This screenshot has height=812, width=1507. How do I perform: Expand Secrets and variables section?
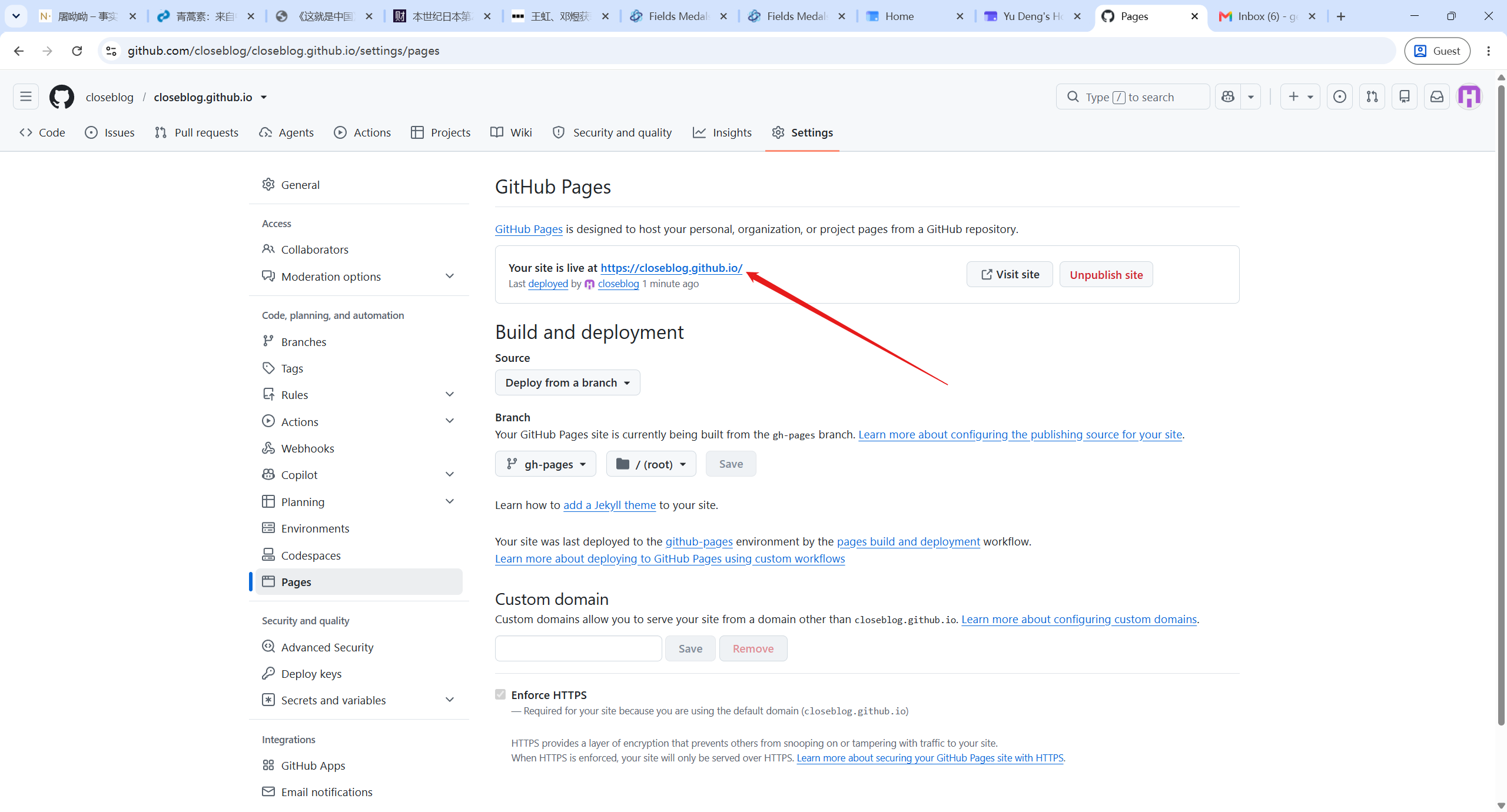(450, 700)
